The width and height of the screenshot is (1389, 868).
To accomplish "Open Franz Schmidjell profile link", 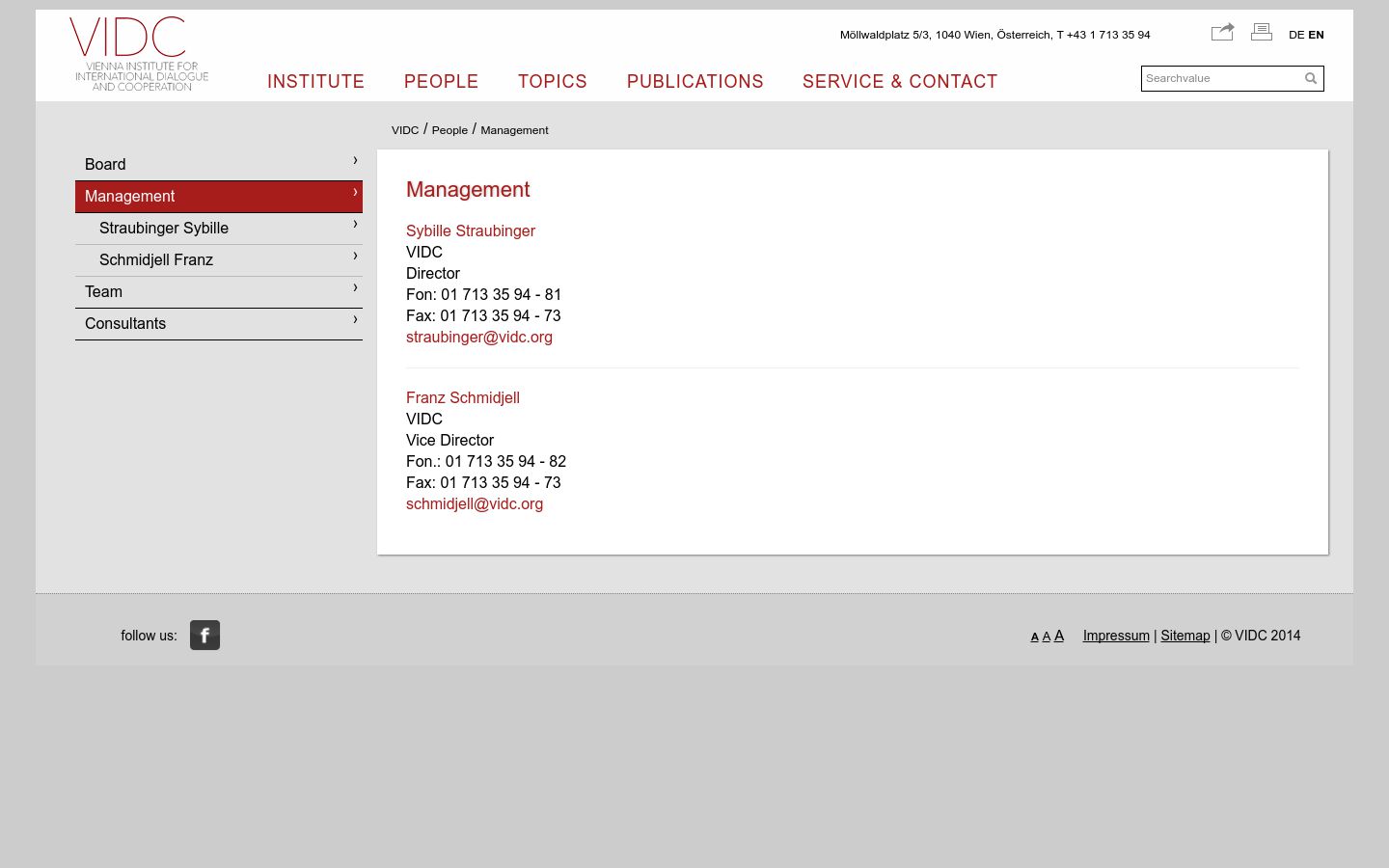I will pos(463,397).
